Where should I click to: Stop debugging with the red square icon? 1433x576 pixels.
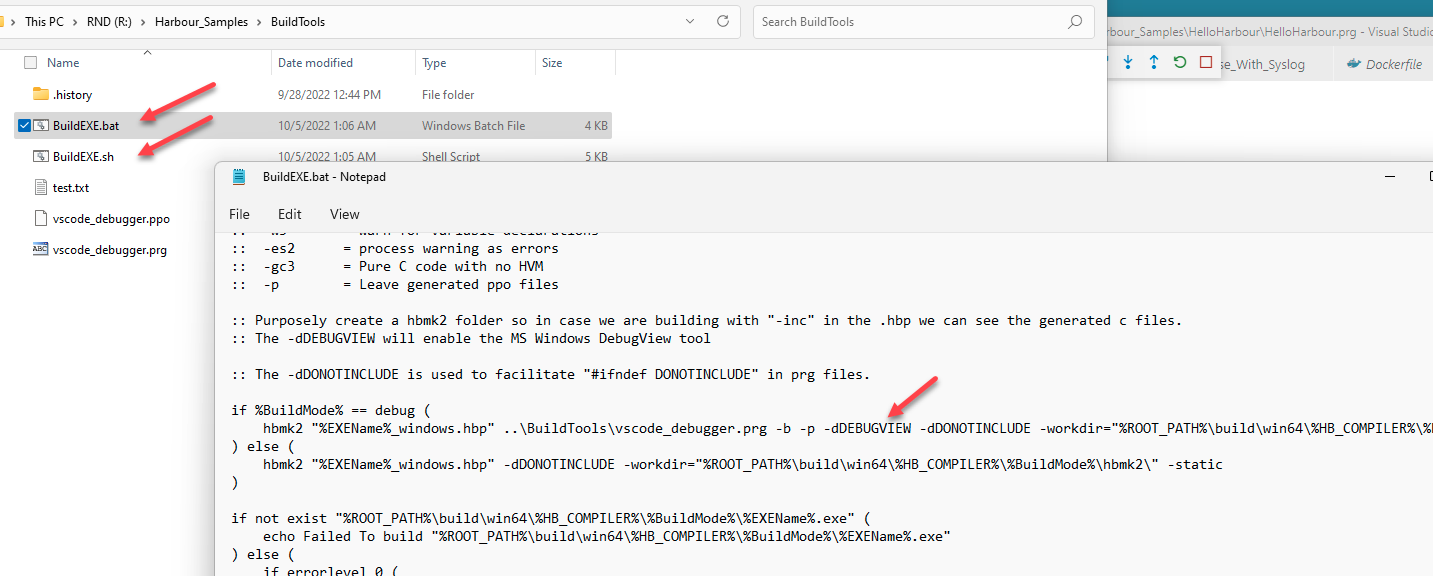[1206, 62]
